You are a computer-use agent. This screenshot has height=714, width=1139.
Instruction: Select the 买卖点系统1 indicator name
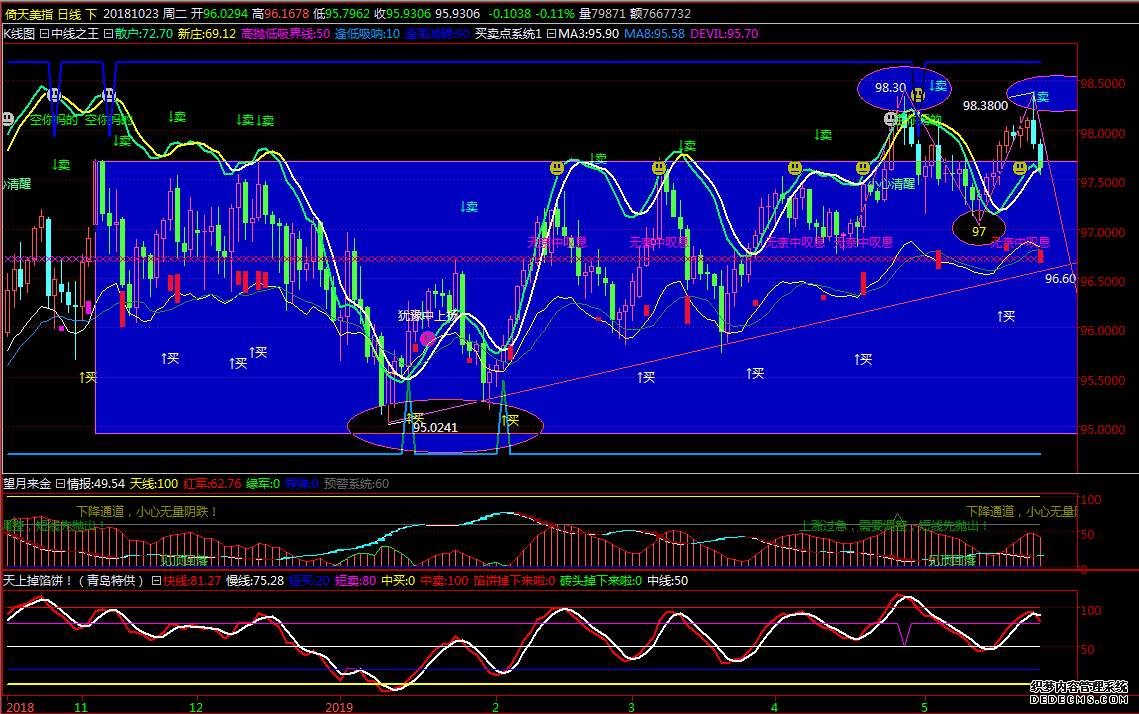click(x=508, y=33)
